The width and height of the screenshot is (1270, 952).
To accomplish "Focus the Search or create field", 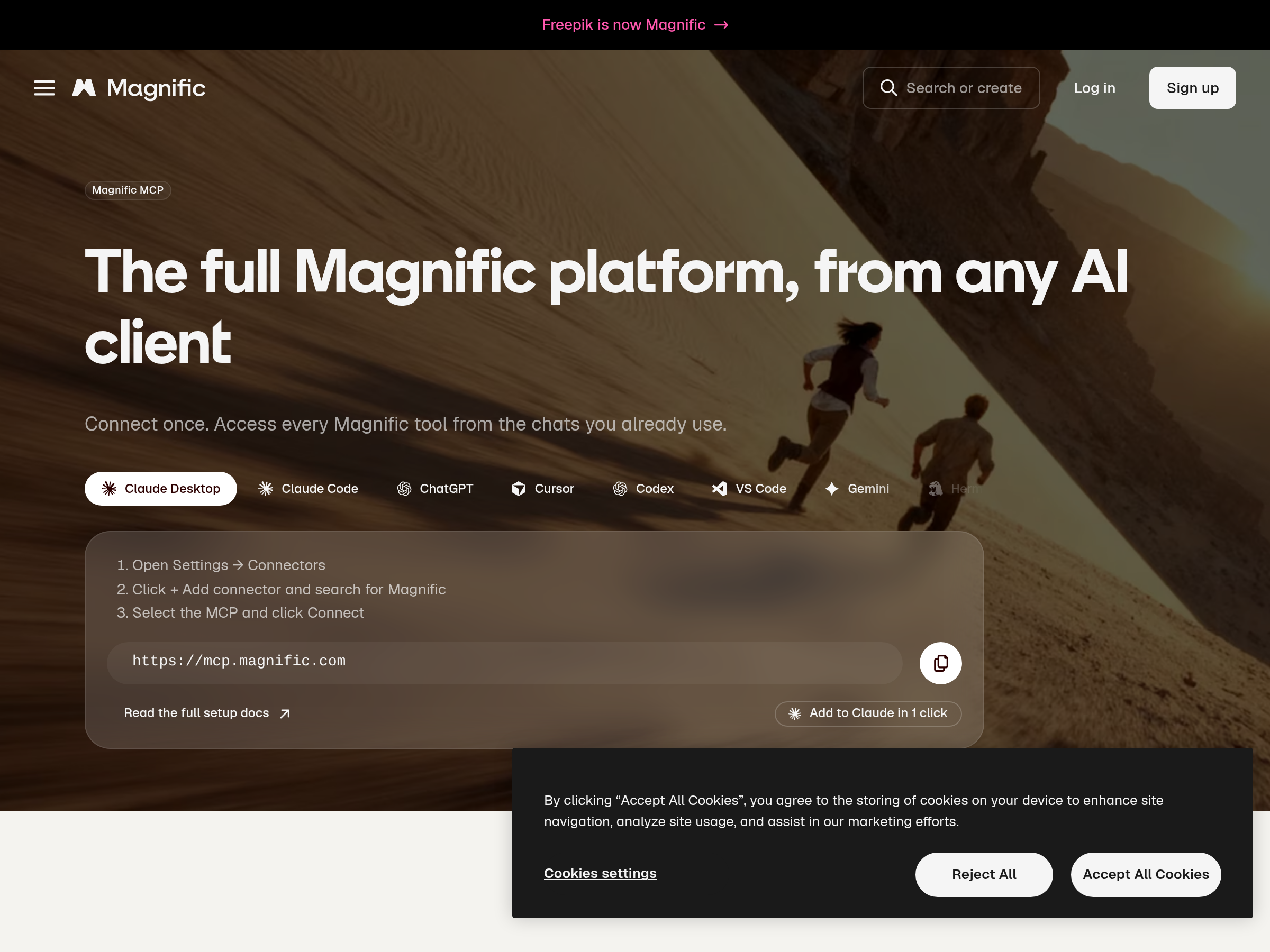I will point(951,88).
